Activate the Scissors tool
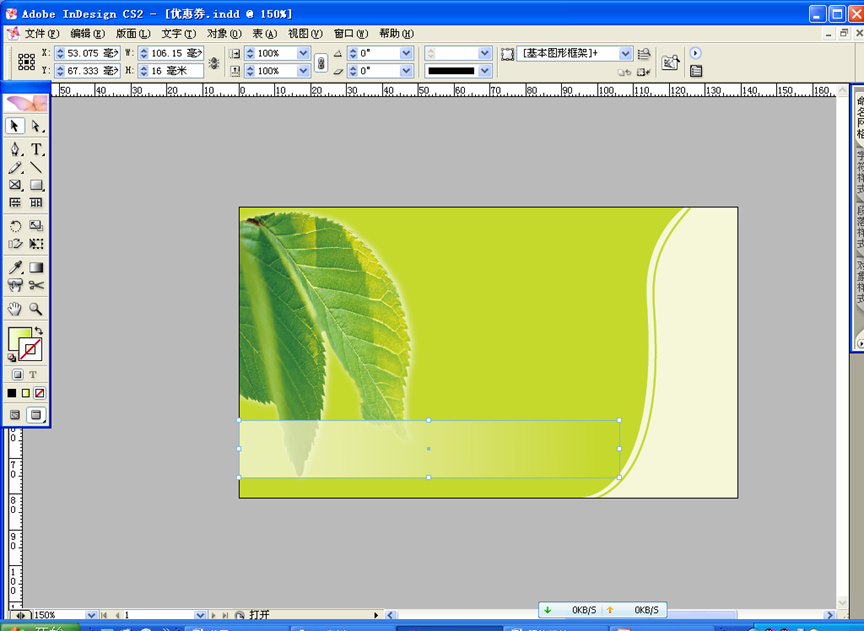The width and height of the screenshot is (864, 631). click(36, 286)
